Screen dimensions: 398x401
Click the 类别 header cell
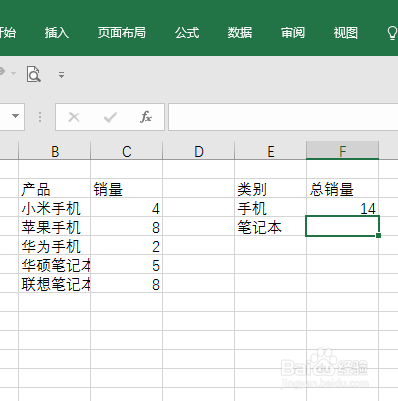pos(271,189)
